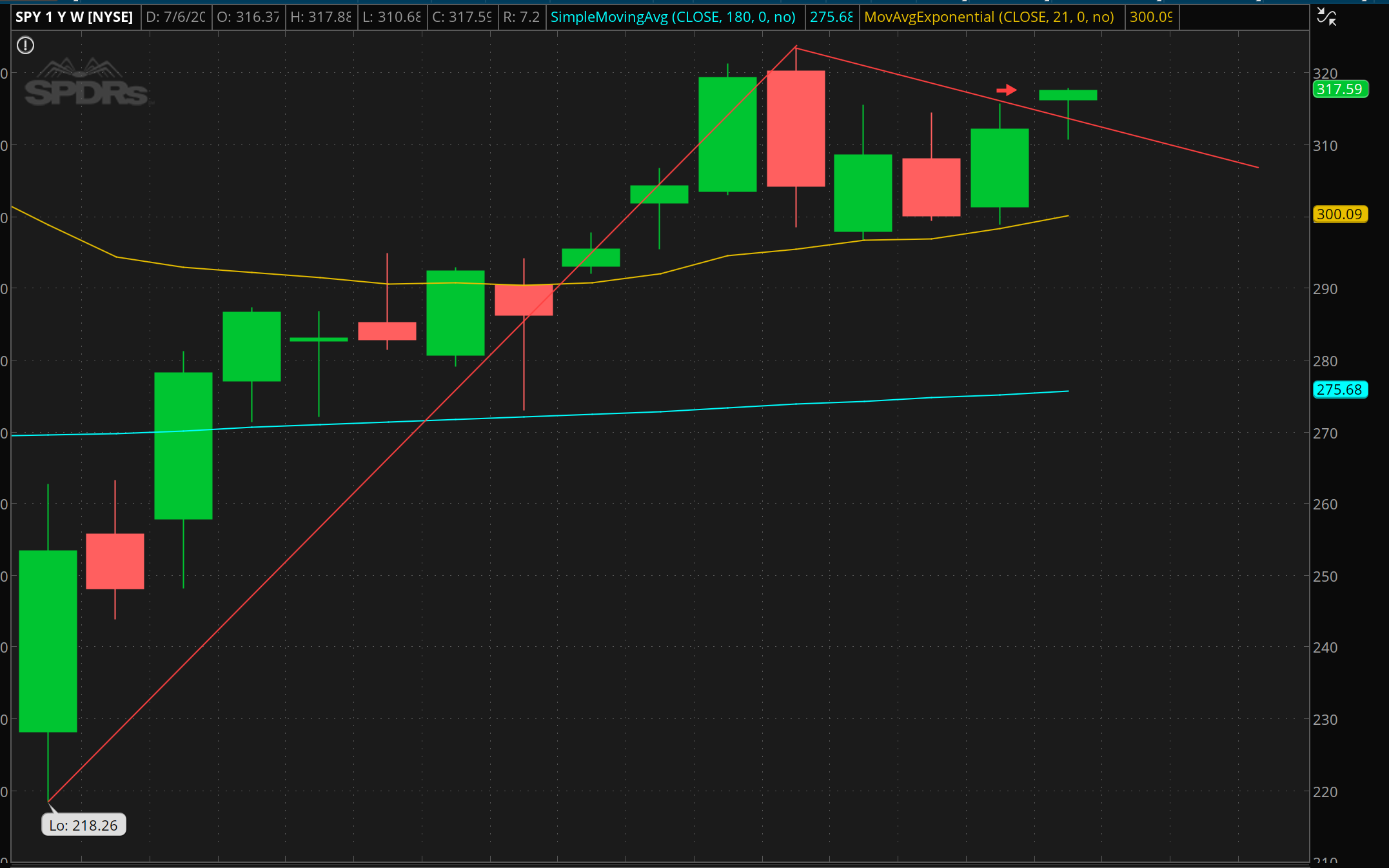Click the date D: 7/6/20 header field
The height and width of the screenshot is (868, 1389).
[x=175, y=17]
